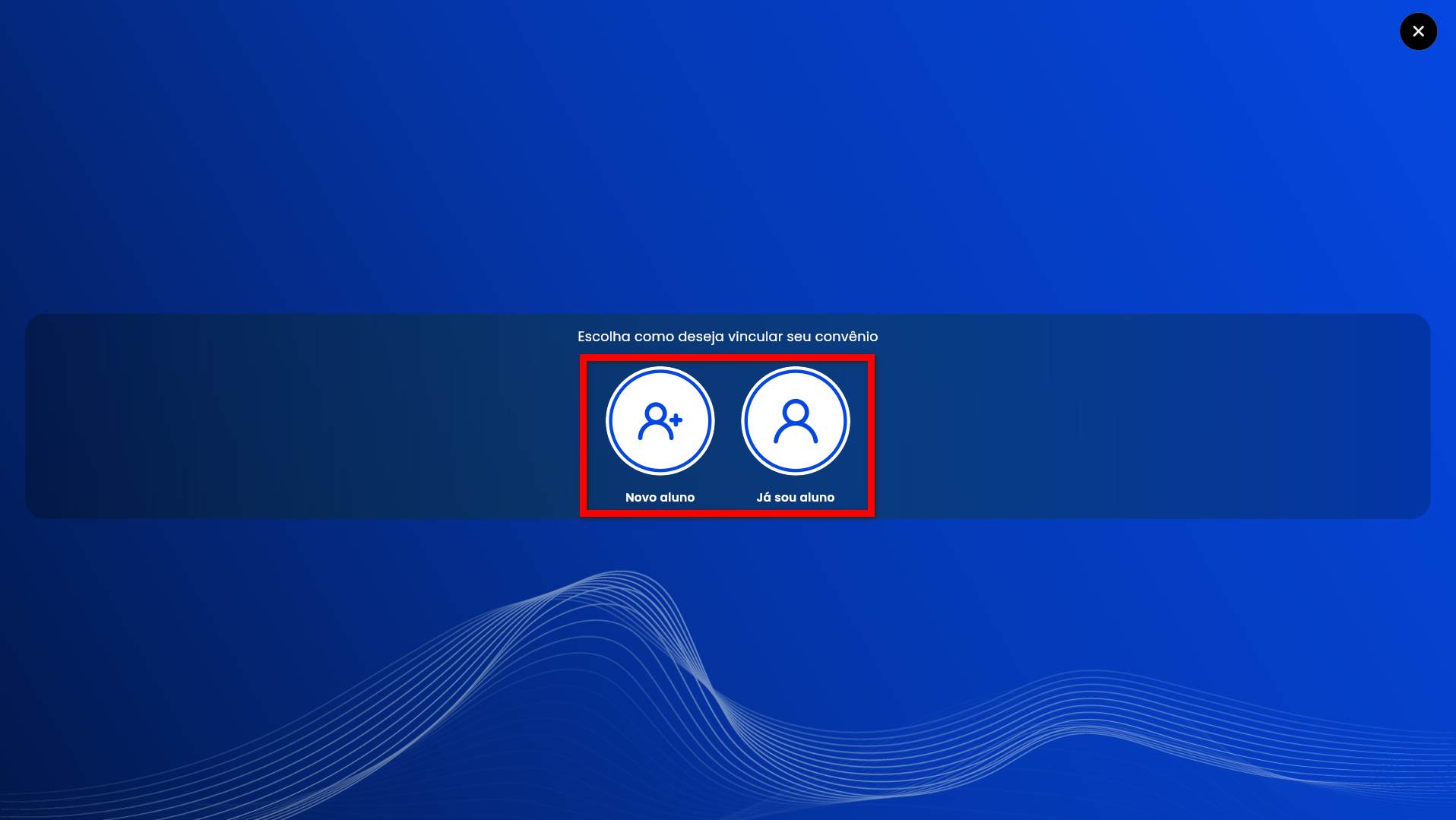The width and height of the screenshot is (1456, 820).
Task: Click the Já sou aluno circular icon
Action: 795,420
